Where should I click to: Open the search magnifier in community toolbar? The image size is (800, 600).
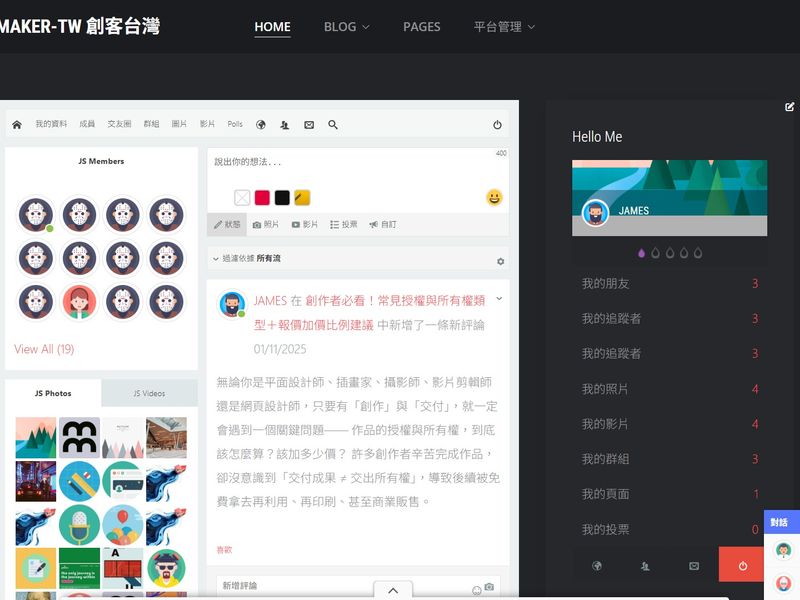tap(333, 124)
